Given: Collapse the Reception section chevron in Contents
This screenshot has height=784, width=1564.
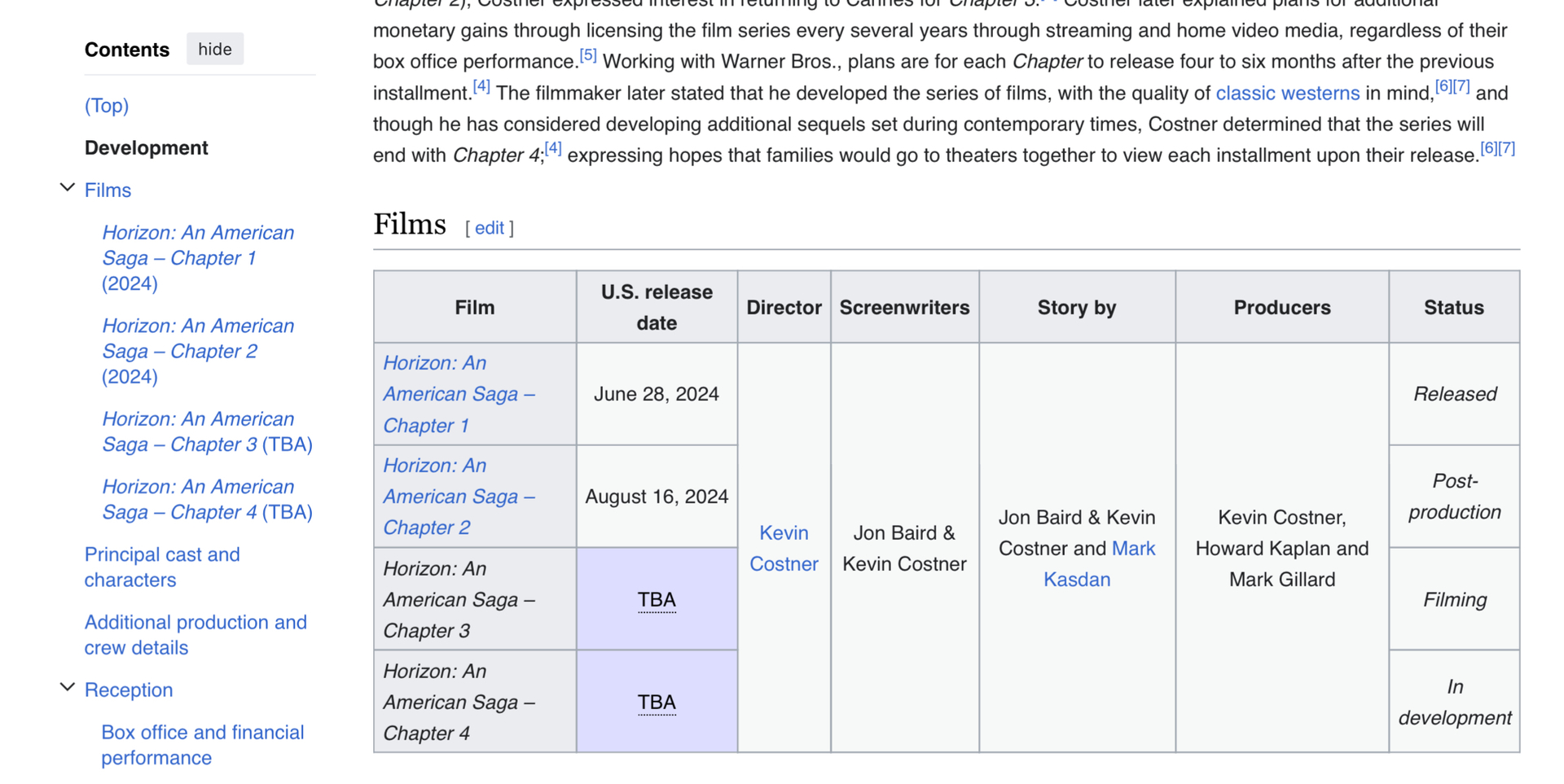Looking at the screenshot, I should 68,688.
